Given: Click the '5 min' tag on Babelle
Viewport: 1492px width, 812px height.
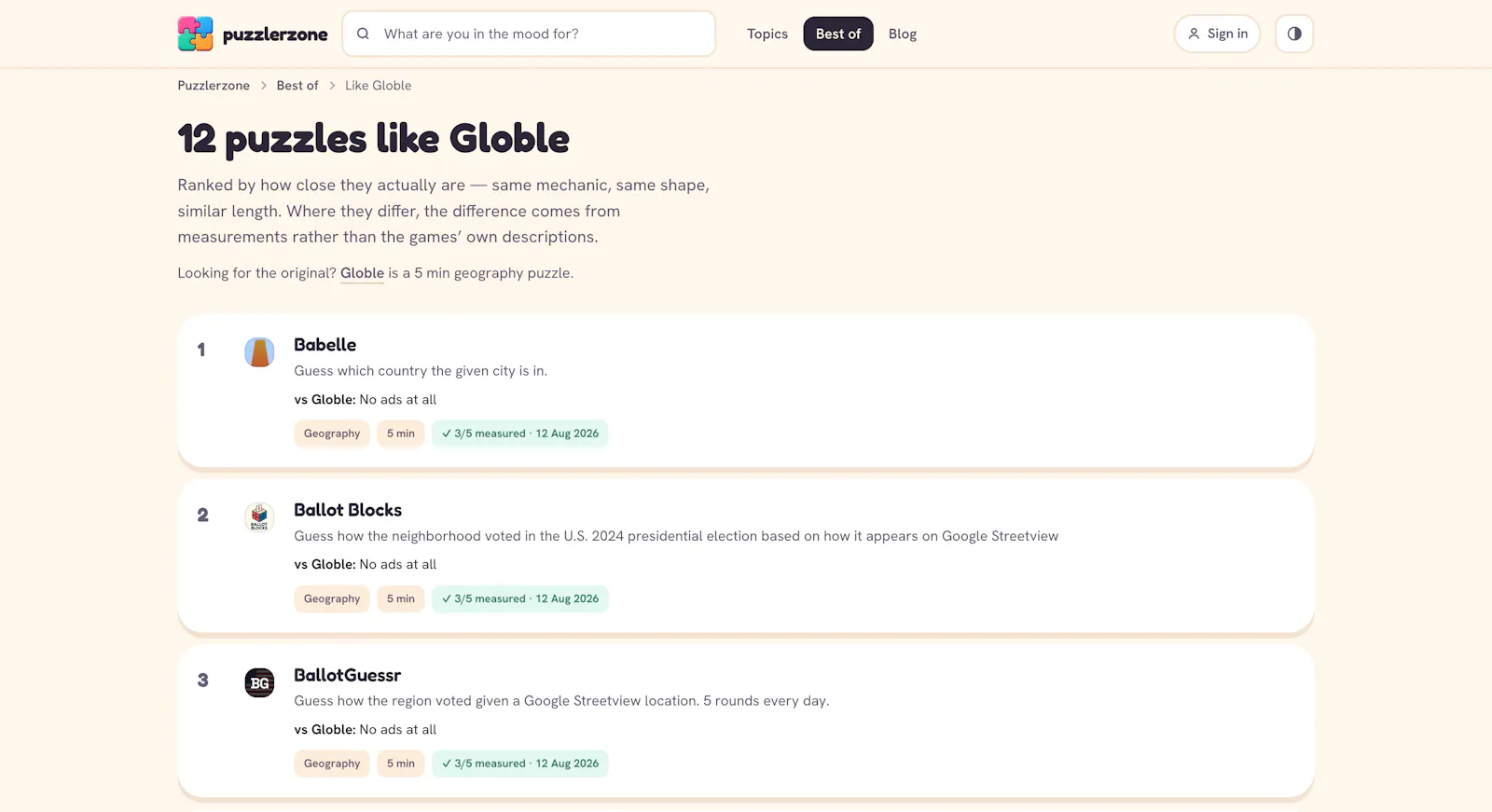Looking at the screenshot, I should (401, 434).
